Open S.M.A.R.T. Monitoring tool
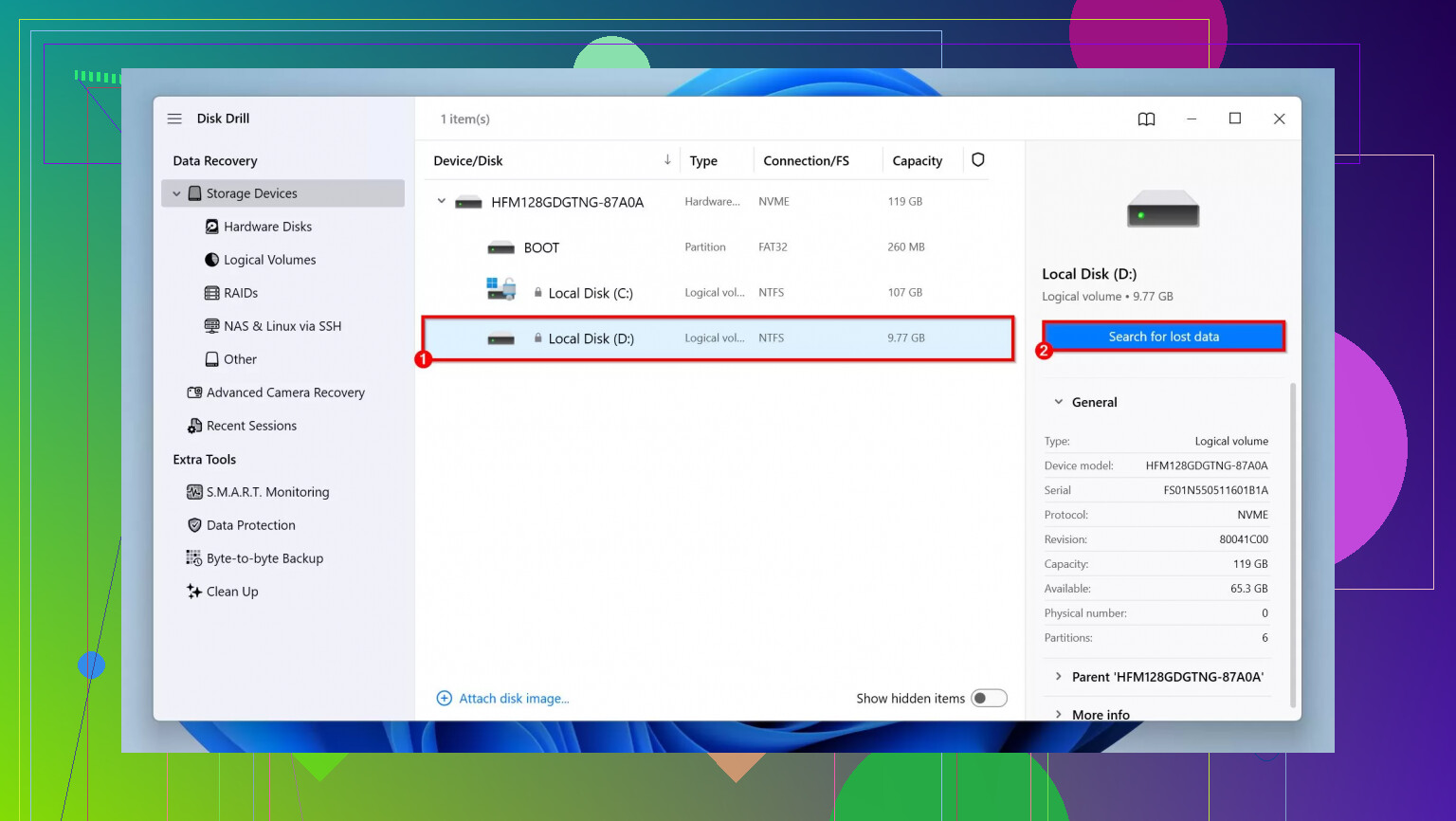 point(267,492)
